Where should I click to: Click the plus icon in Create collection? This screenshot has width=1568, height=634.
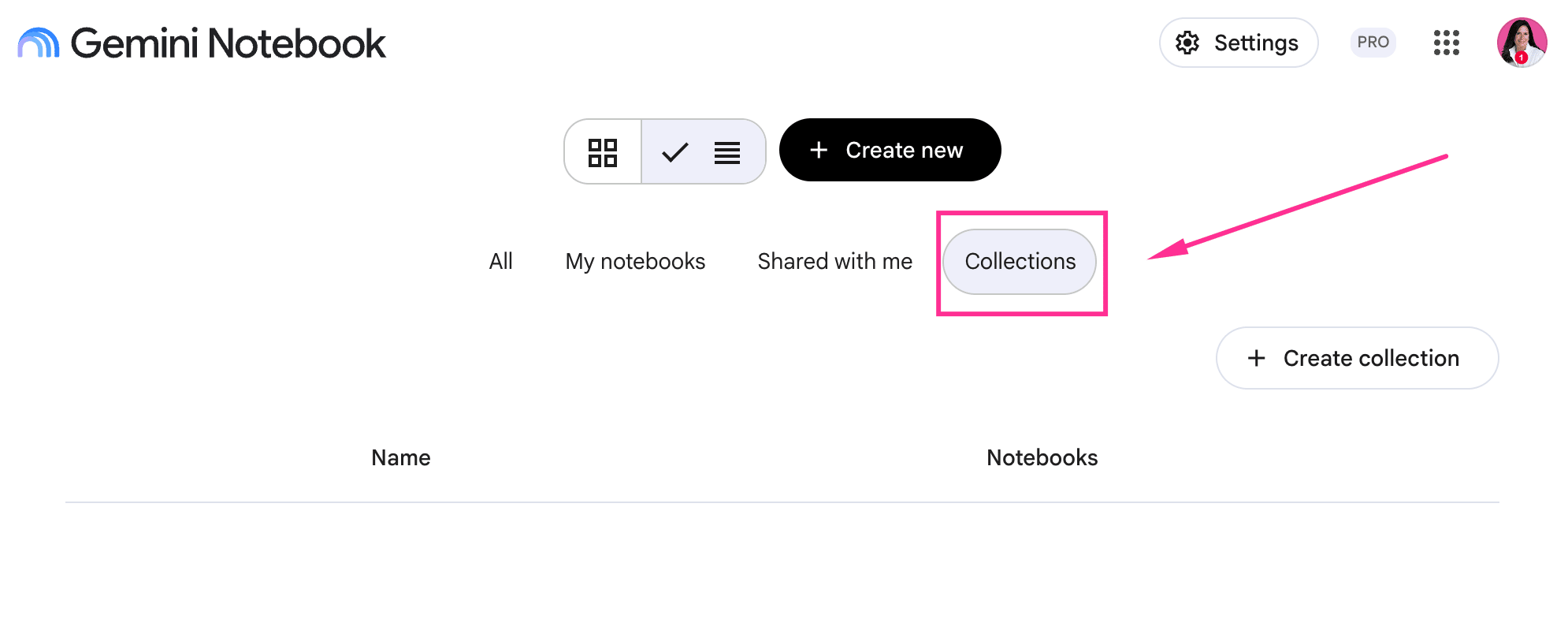point(1257,358)
